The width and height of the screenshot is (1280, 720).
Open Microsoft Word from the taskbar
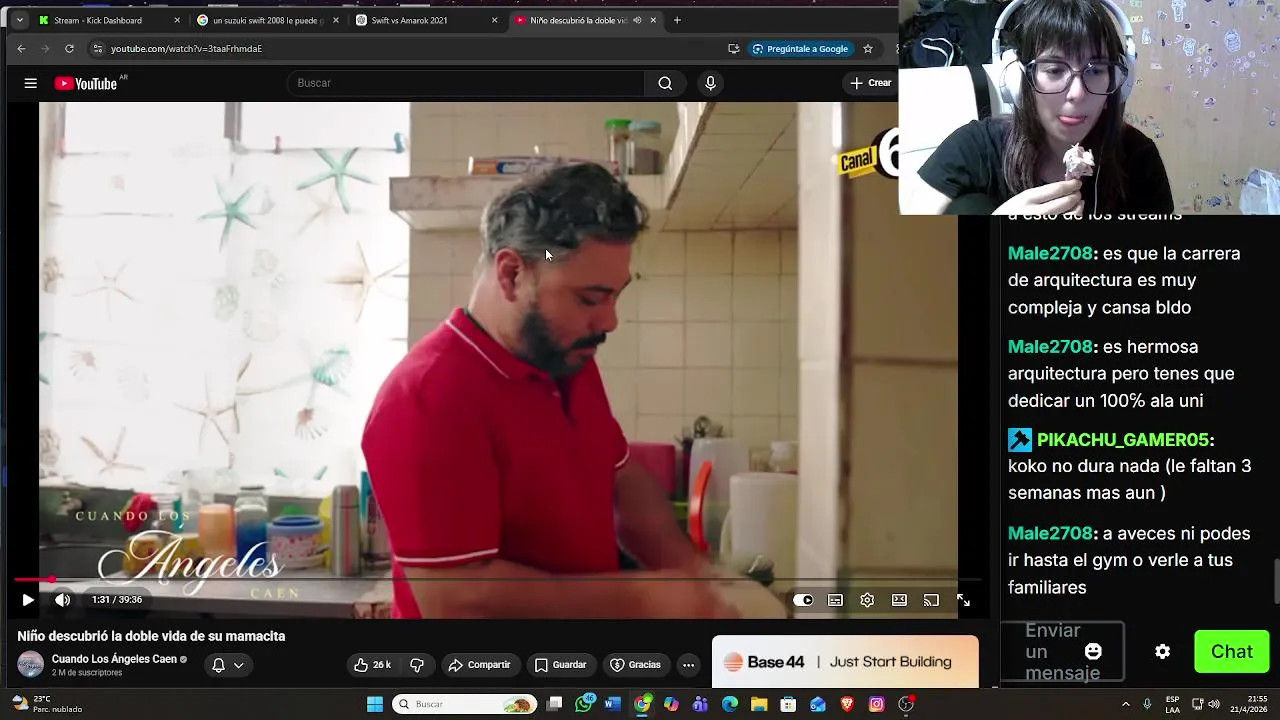[613, 704]
